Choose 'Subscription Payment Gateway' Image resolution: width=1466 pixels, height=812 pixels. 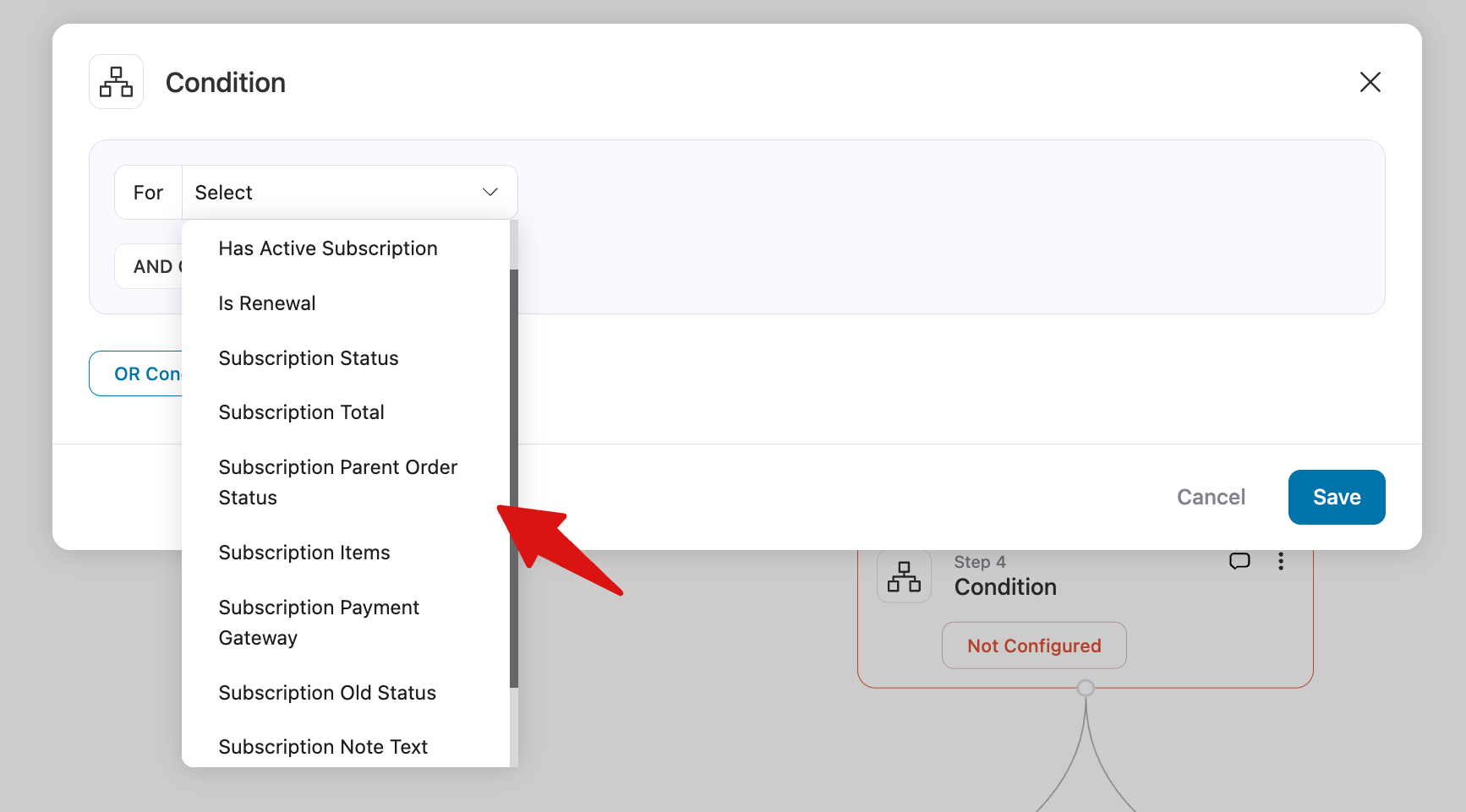tap(319, 622)
